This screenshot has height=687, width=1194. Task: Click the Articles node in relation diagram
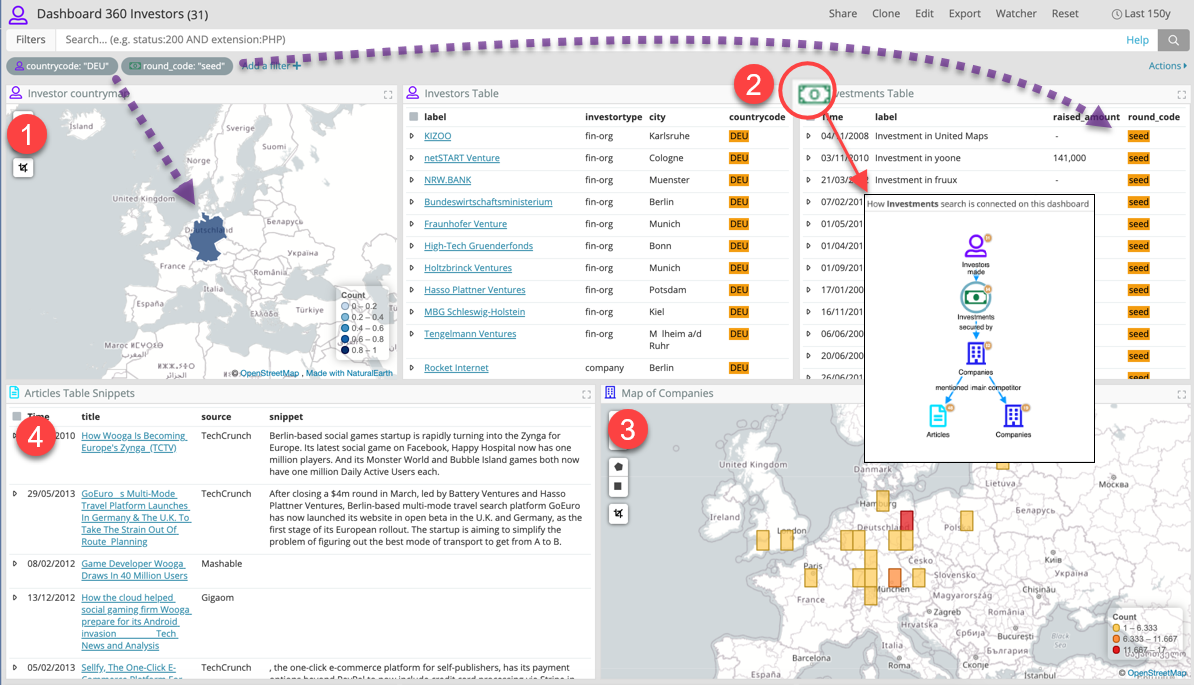pyautogui.click(x=938, y=416)
